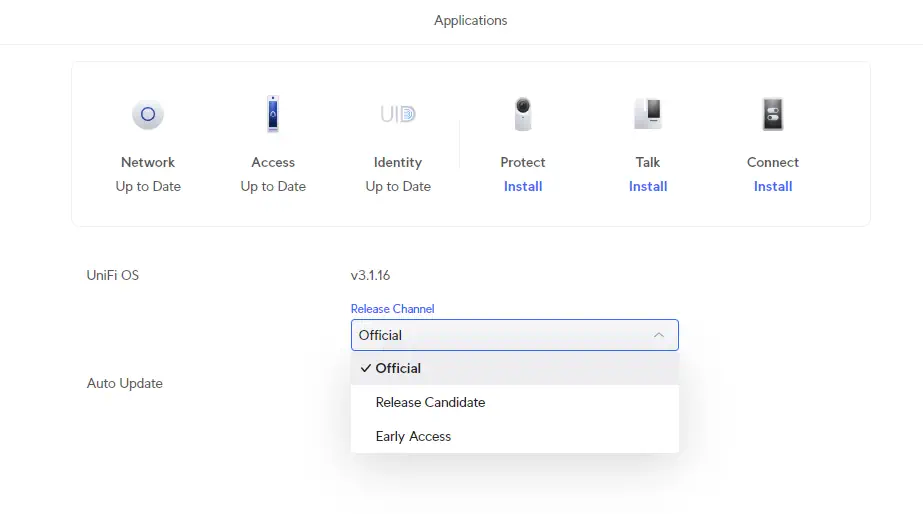This screenshot has width=923, height=514.
Task: Click the UniFi OS version v3.1.16
Action: (370, 275)
